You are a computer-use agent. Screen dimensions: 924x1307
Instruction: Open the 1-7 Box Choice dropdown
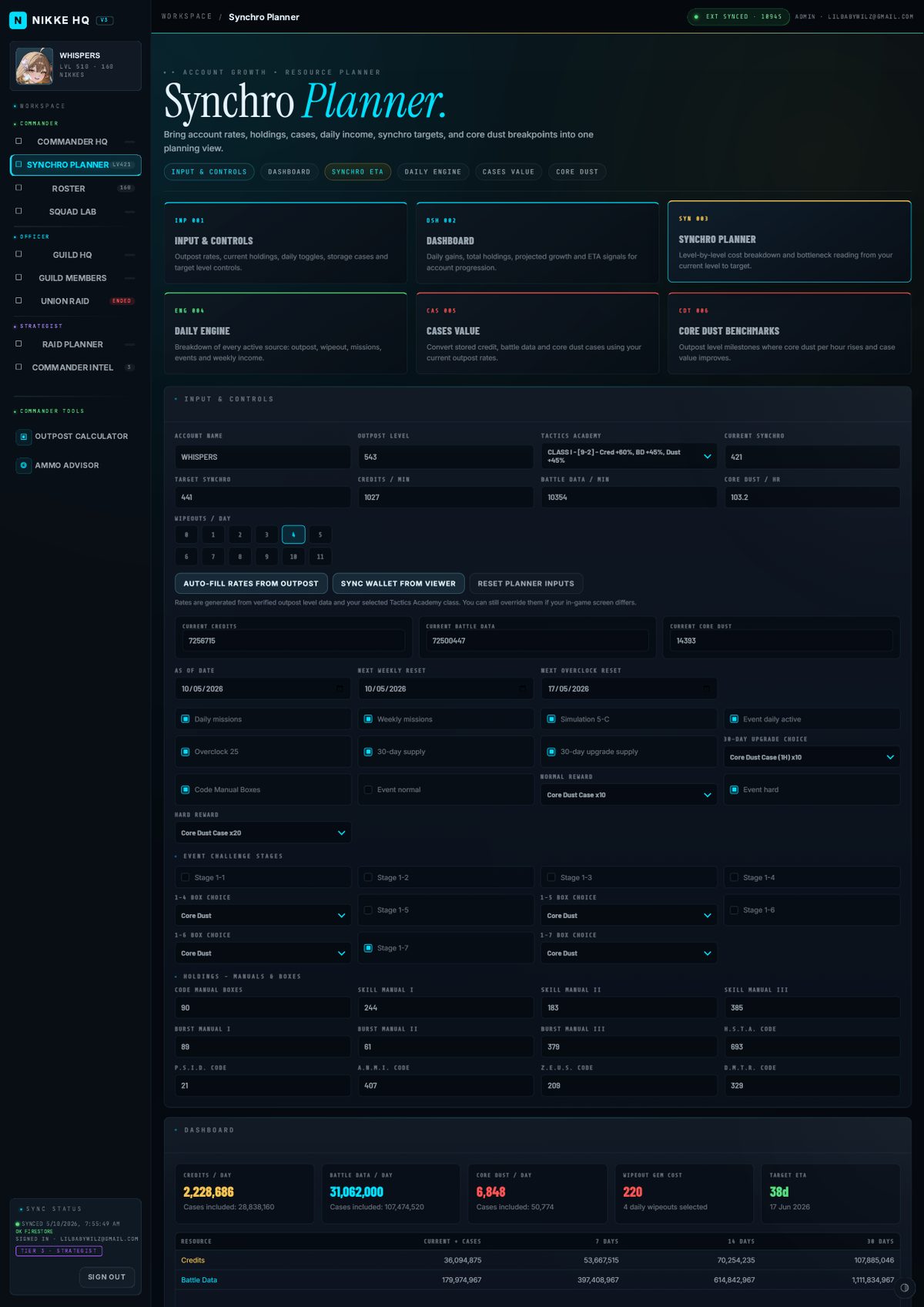629,953
